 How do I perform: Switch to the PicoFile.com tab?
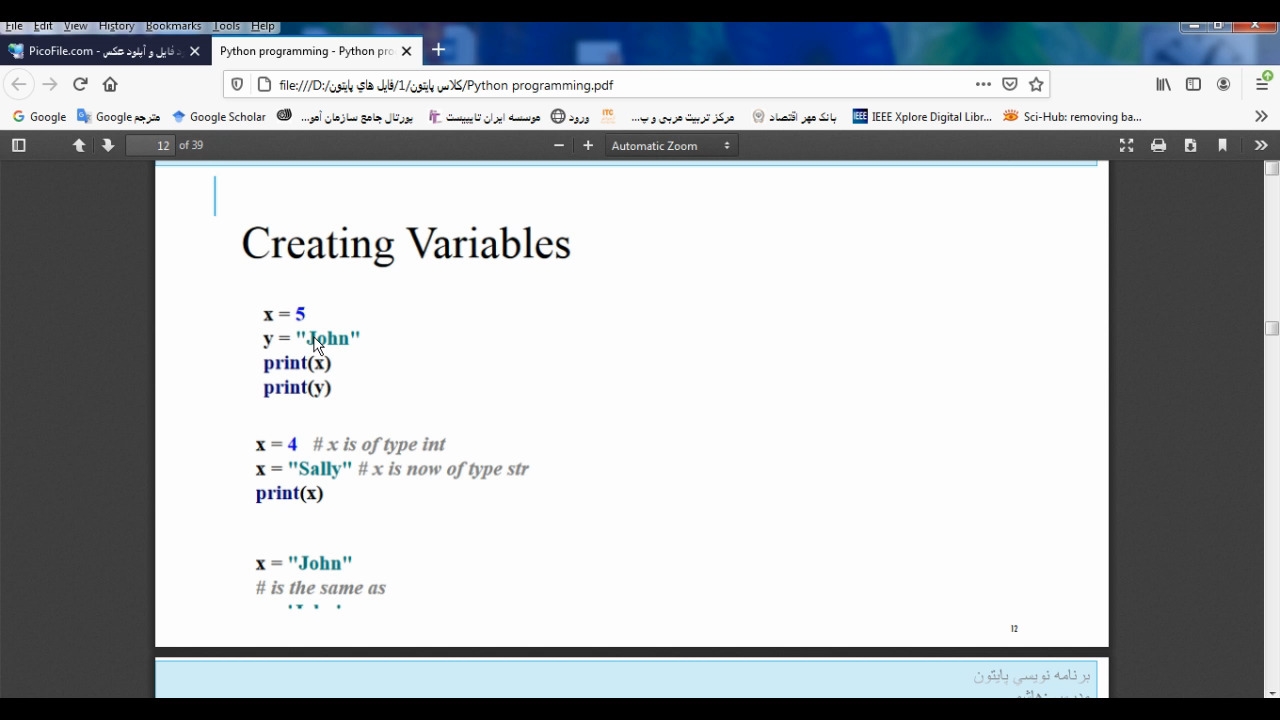[98, 51]
